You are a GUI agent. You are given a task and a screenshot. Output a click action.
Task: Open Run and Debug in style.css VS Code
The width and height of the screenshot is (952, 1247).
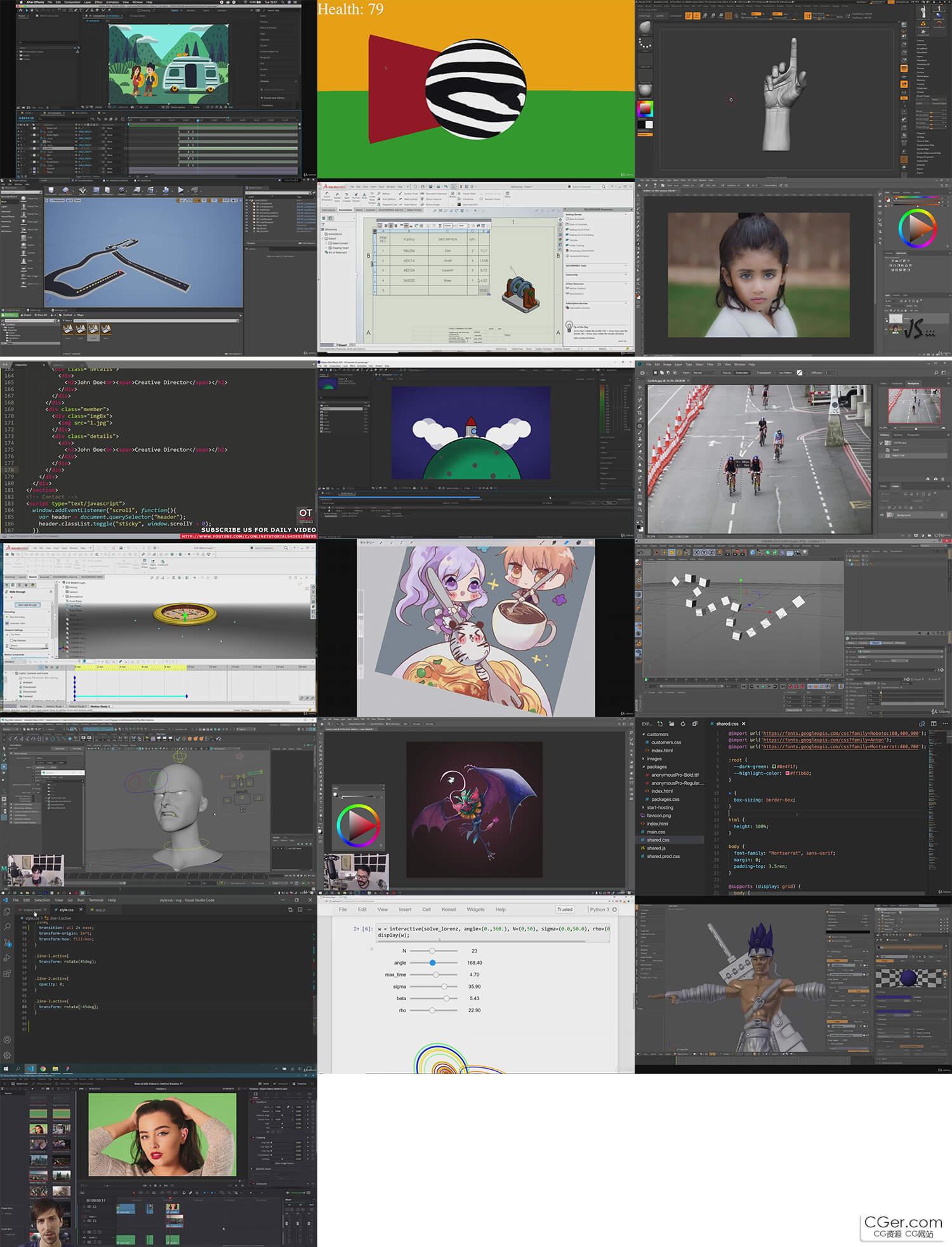coord(7,958)
